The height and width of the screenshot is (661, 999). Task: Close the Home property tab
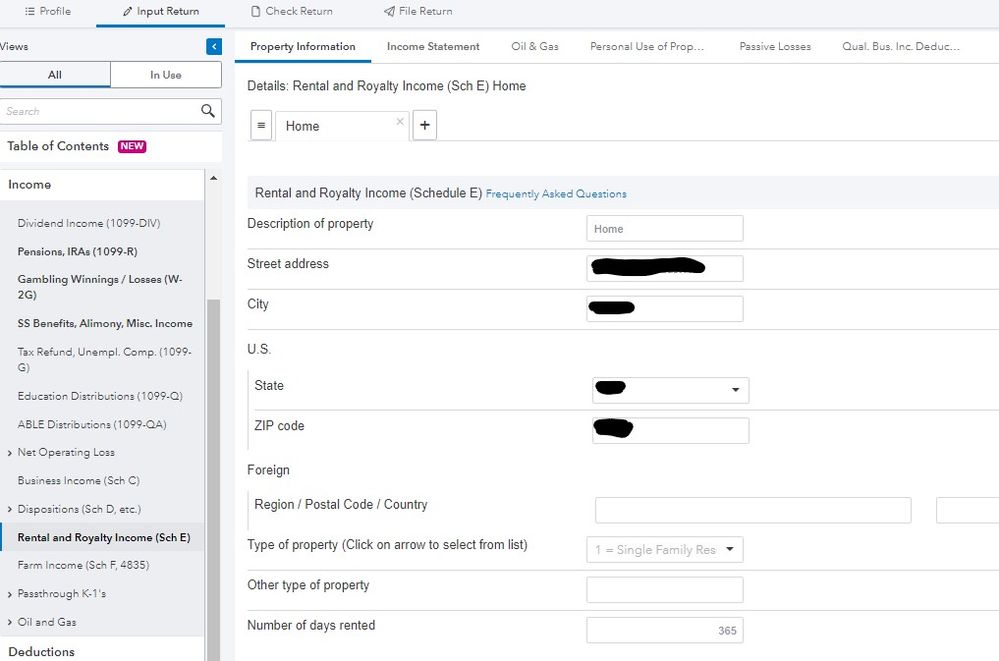point(400,122)
